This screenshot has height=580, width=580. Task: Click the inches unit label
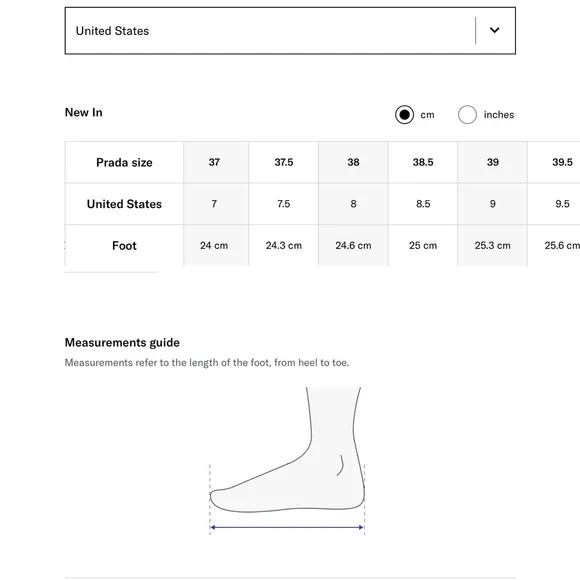point(499,115)
